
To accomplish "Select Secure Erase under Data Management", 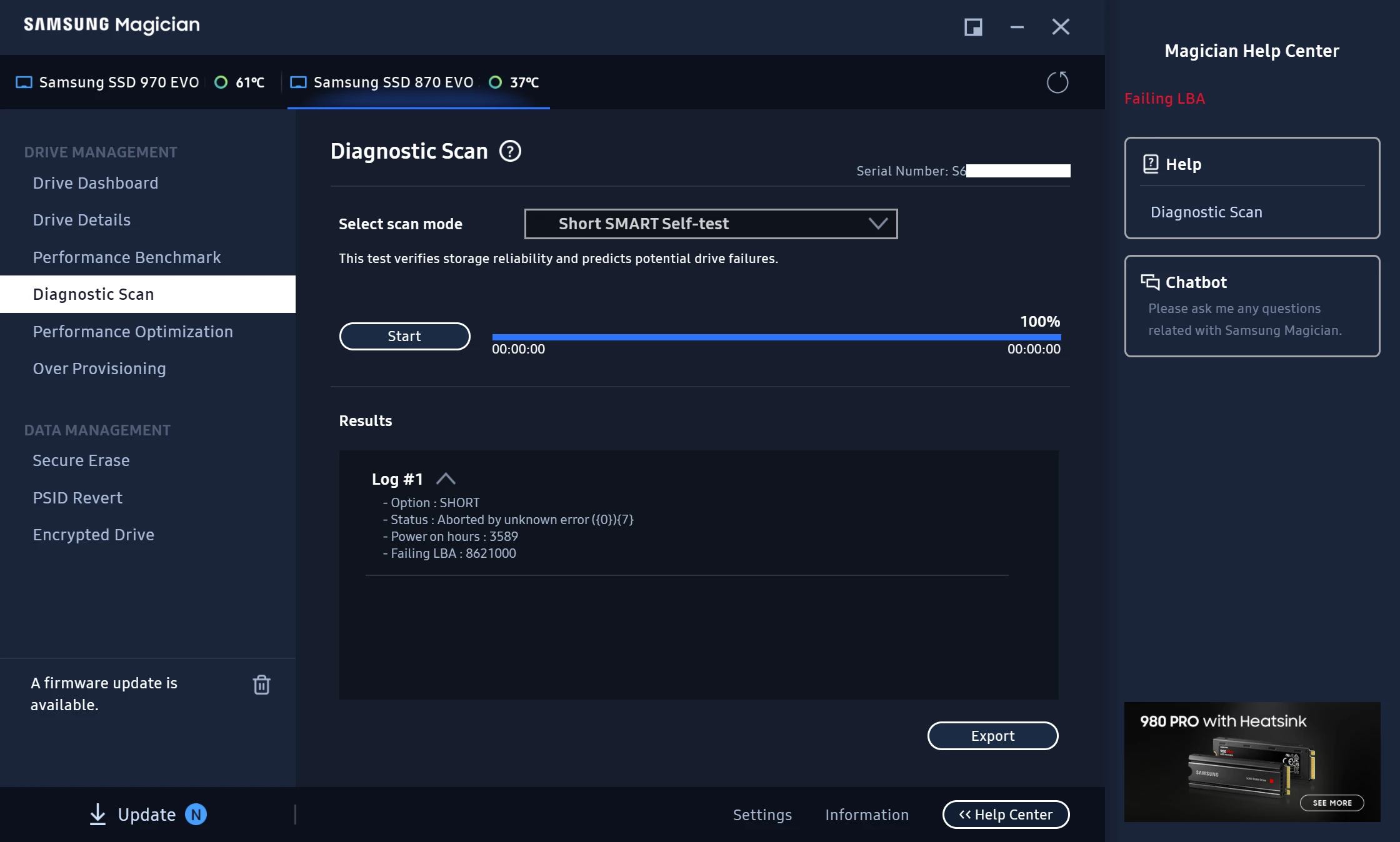I will coord(81,460).
